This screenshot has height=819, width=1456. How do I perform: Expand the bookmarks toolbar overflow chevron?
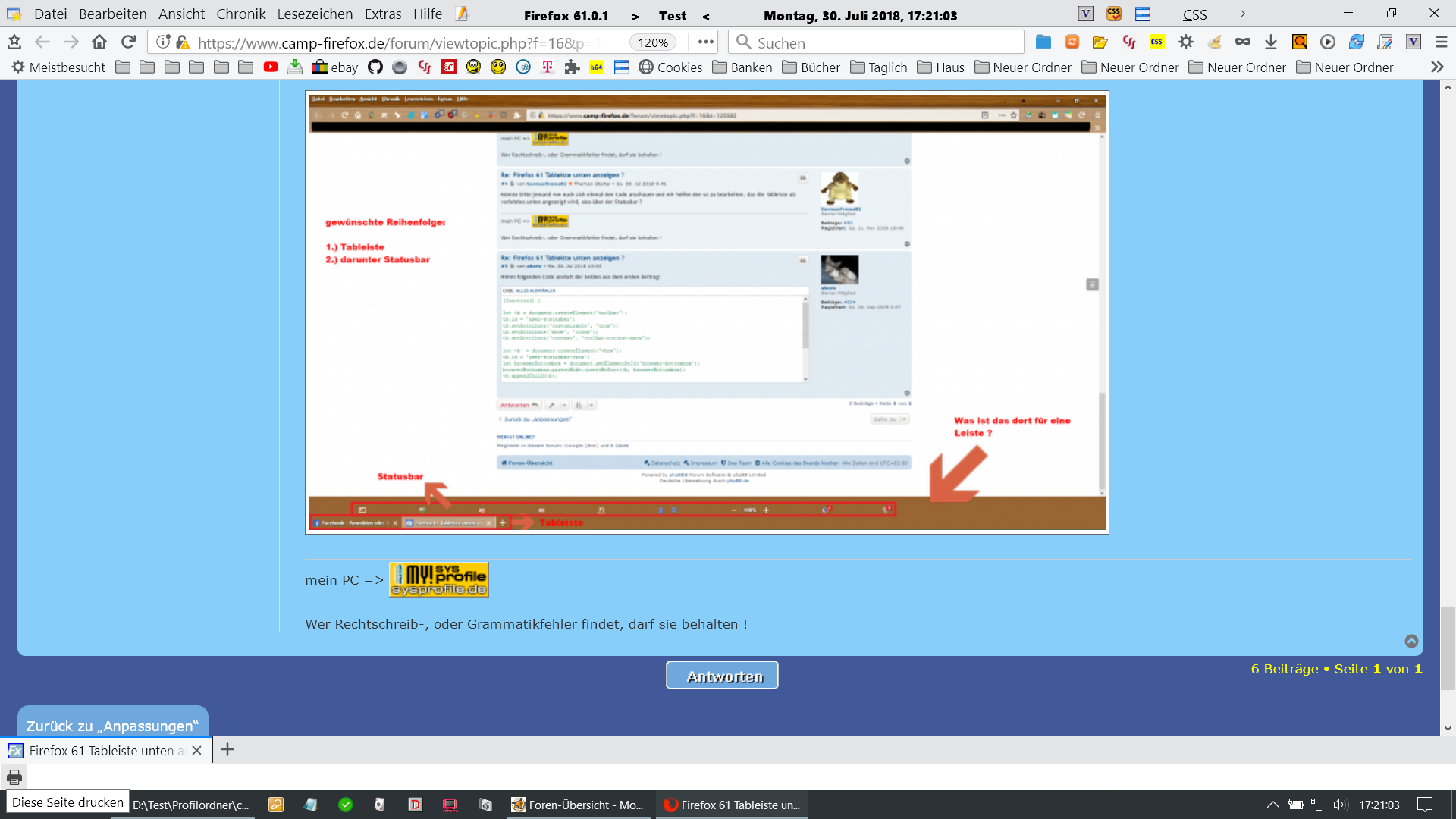1437,67
